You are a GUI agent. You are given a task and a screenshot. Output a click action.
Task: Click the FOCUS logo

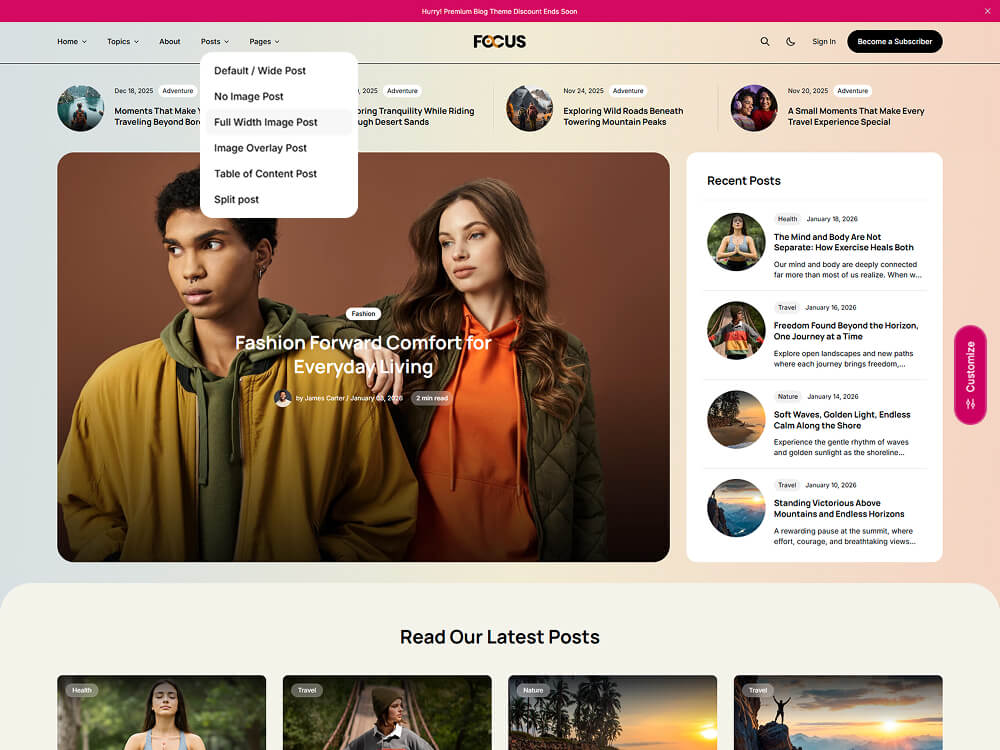tap(500, 42)
